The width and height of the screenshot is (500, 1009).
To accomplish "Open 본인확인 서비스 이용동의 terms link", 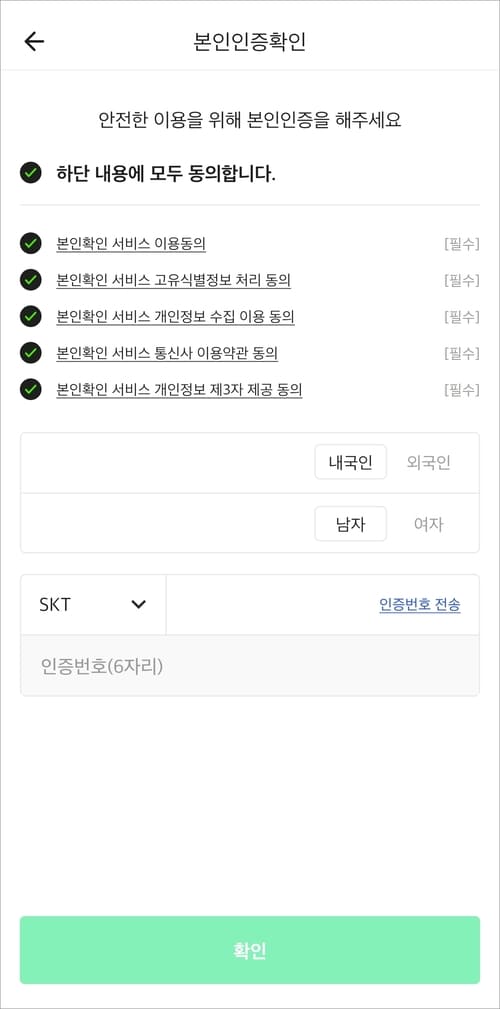I will tap(131, 244).
